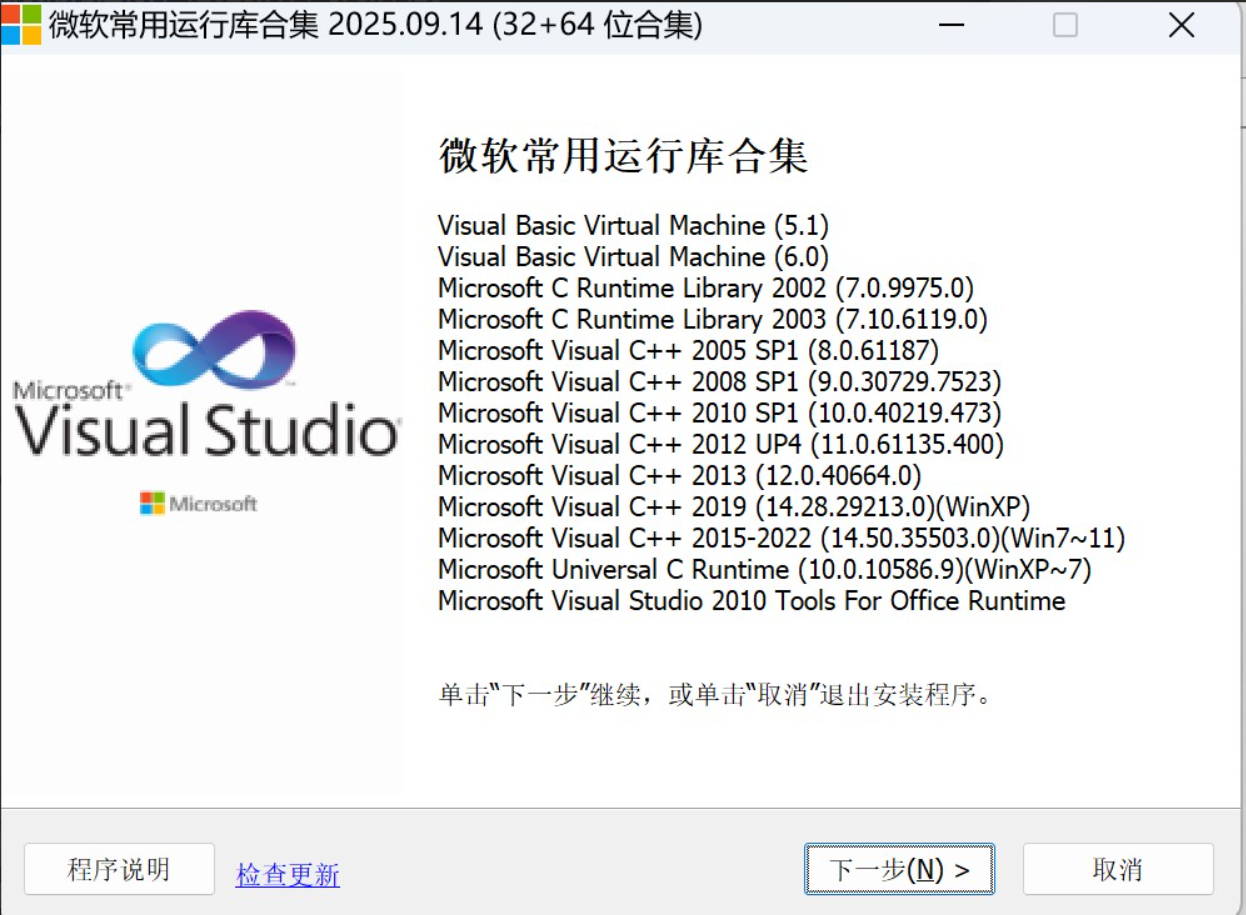Click the 单击"下一步"继续 instruction text
The height and width of the screenshot is (915, 1246).
tap(716, 694)
